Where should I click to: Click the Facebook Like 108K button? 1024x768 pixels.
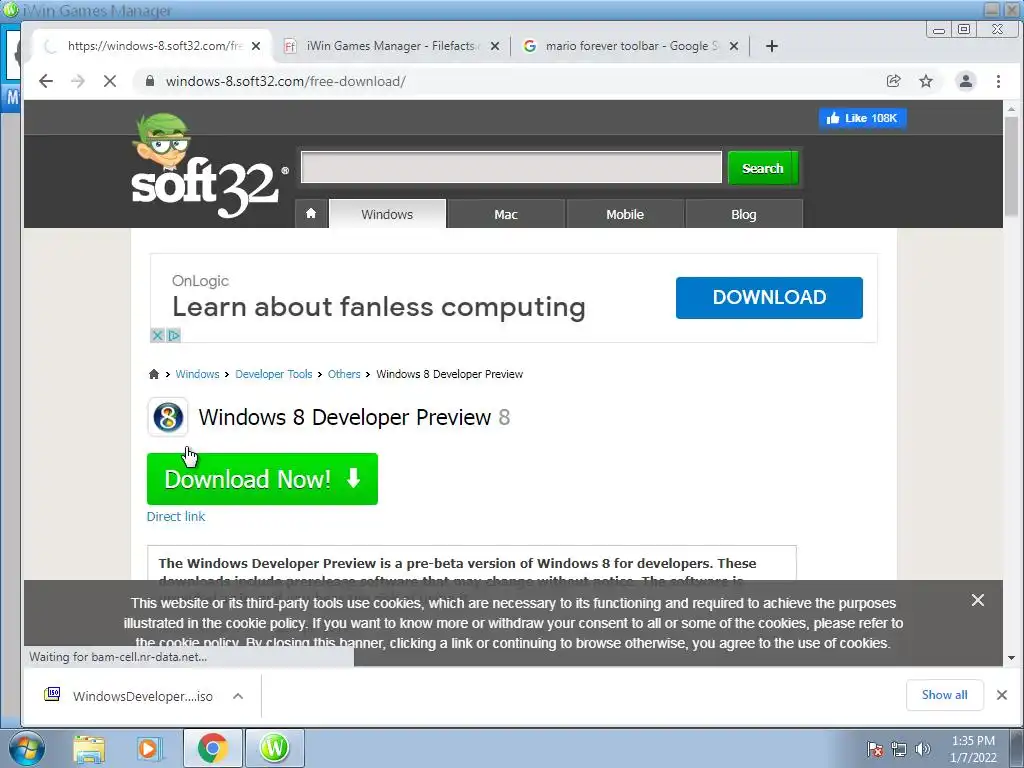(863, 118)
